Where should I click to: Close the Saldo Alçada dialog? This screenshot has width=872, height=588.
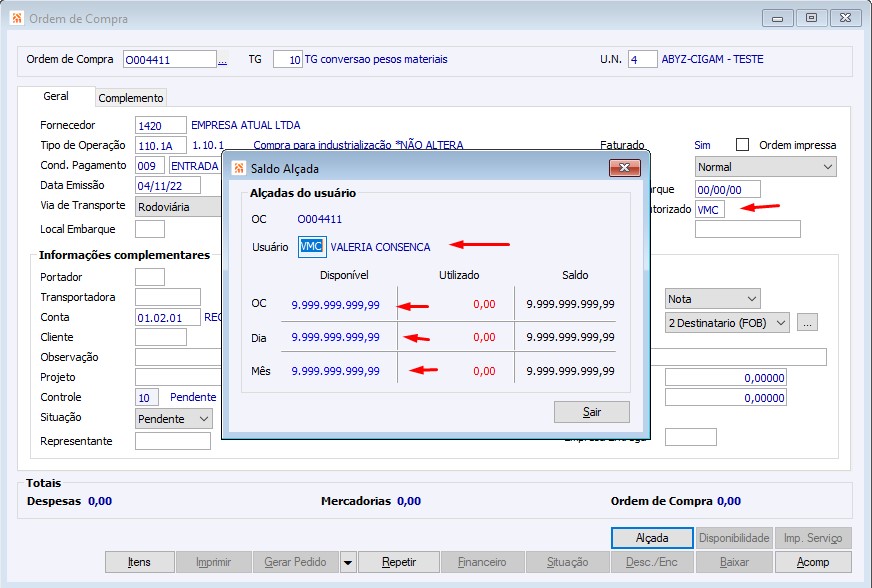[x=625, y=167]
